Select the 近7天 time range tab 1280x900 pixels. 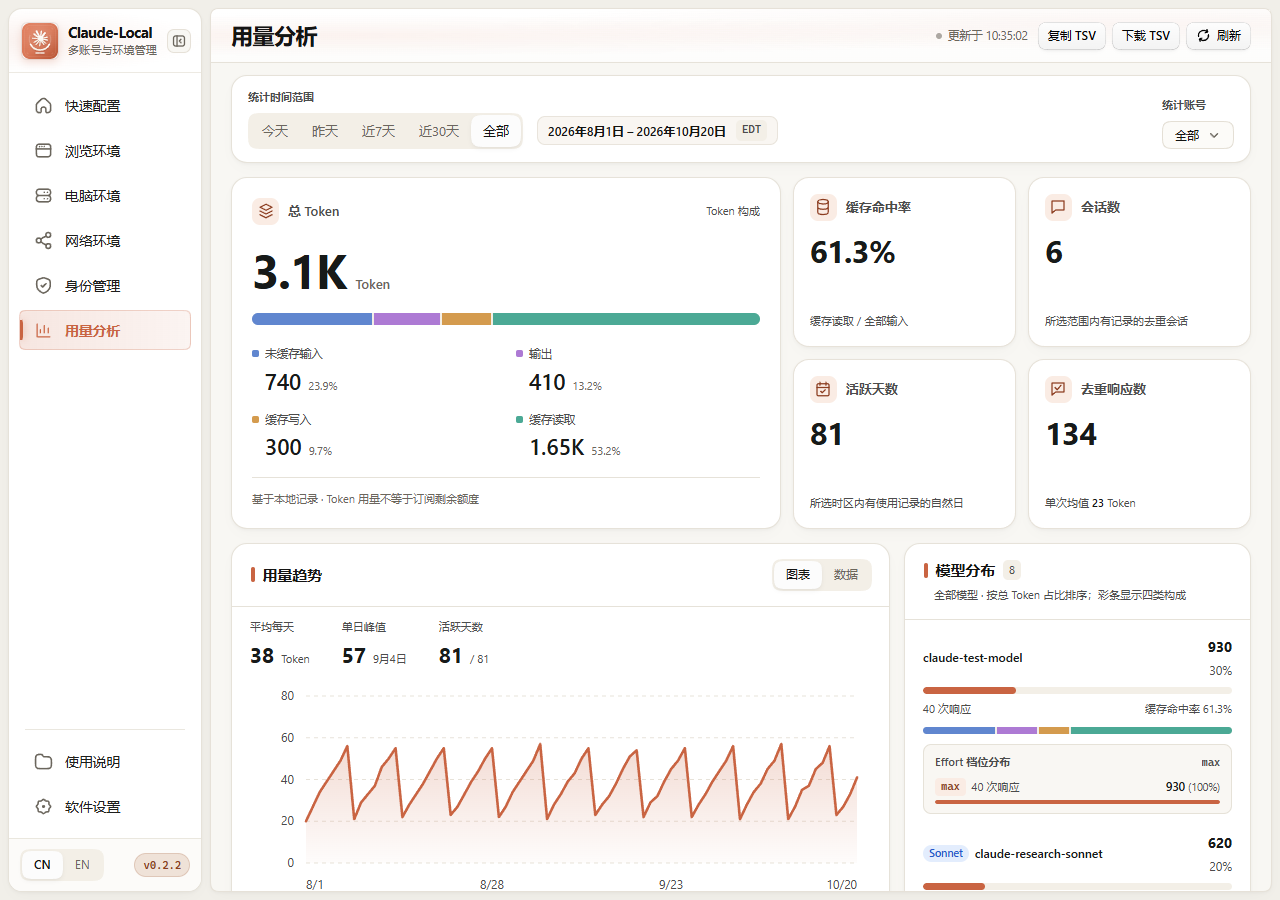pos(379,131)
